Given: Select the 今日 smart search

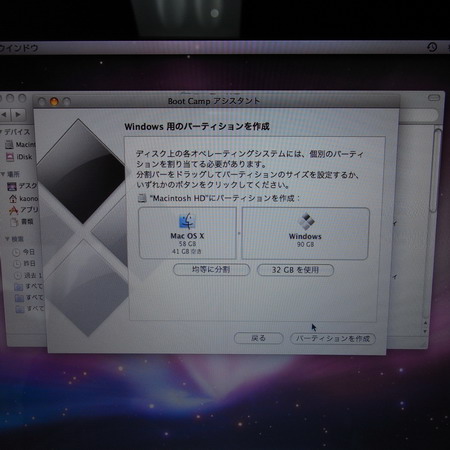Looking at the screenshot, I should pos(23,252).
